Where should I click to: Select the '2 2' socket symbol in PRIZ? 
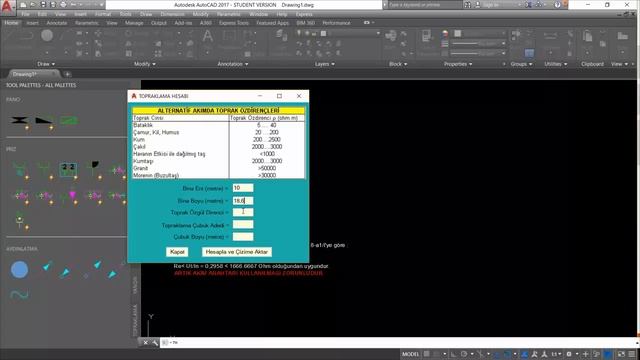(68, 169)
